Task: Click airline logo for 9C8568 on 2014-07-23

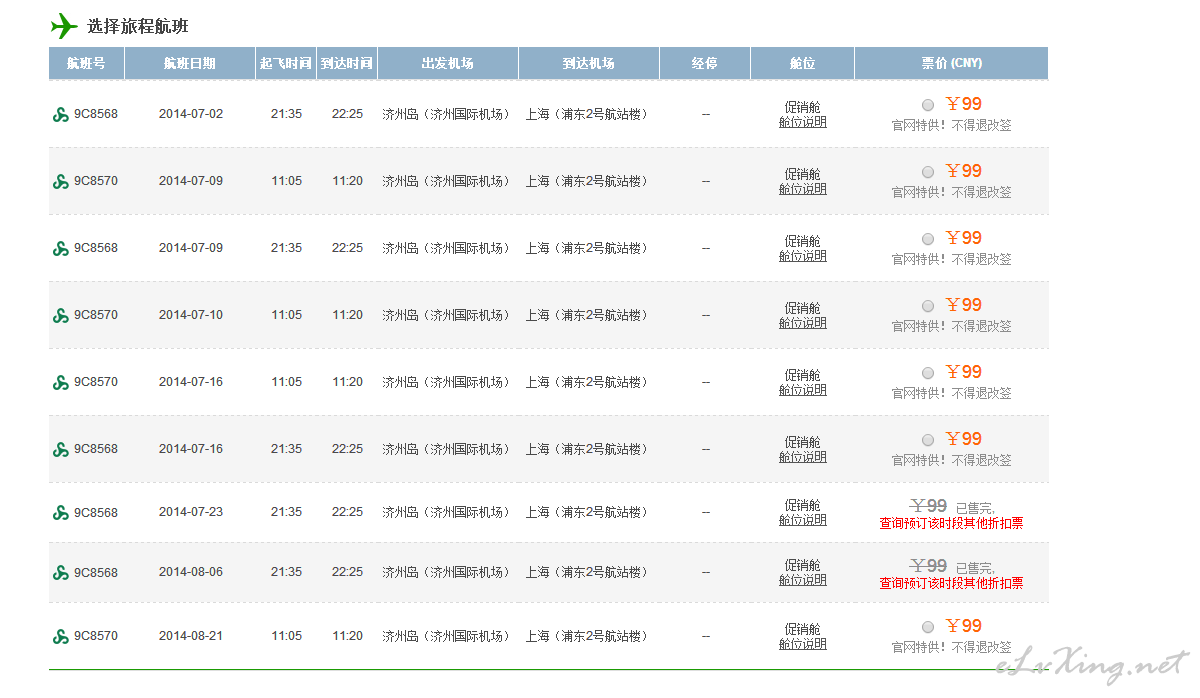Action: 61,513
